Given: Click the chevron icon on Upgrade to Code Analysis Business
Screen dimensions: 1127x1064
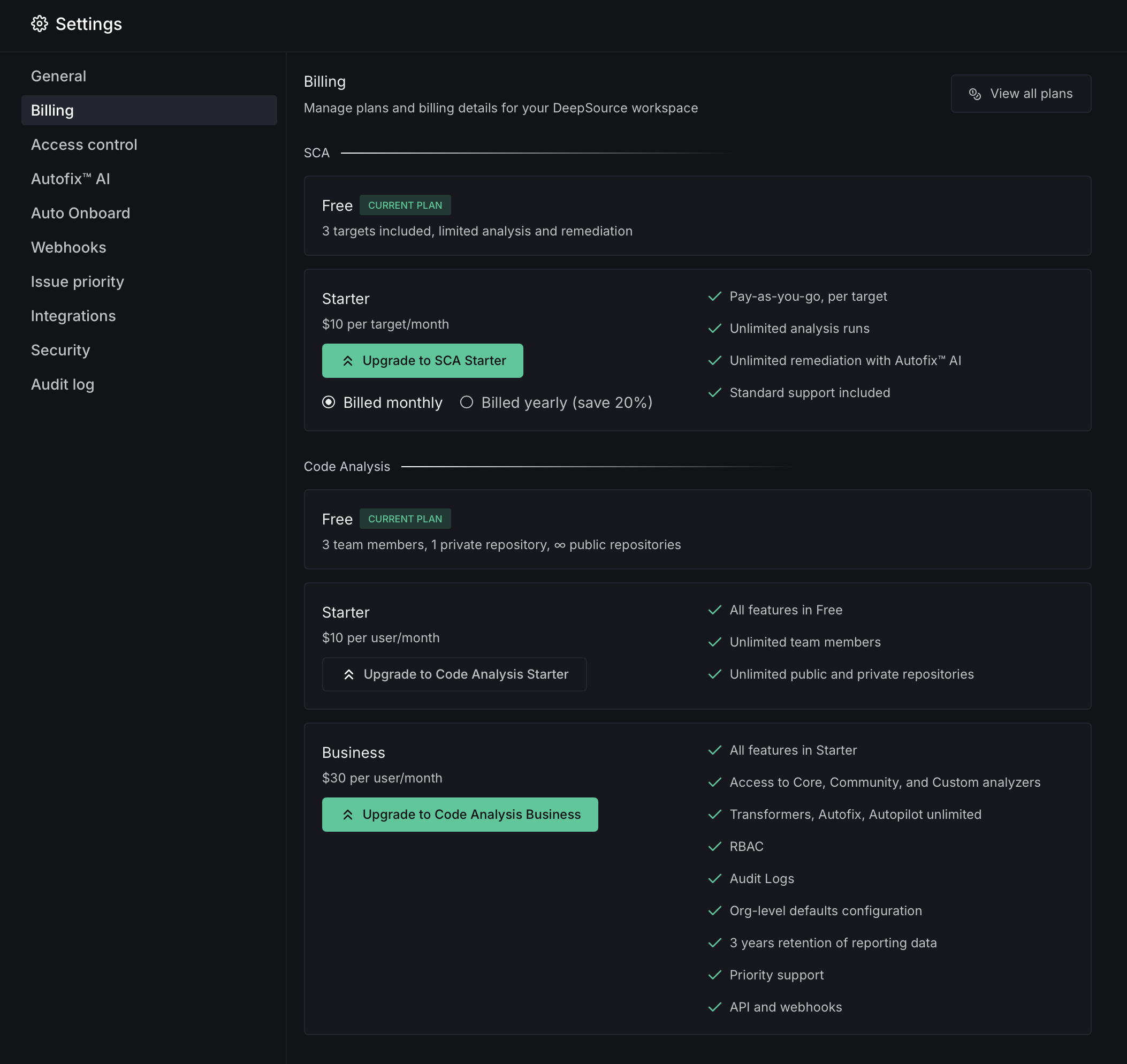Looking at the screenshot, I should [349, 814].
